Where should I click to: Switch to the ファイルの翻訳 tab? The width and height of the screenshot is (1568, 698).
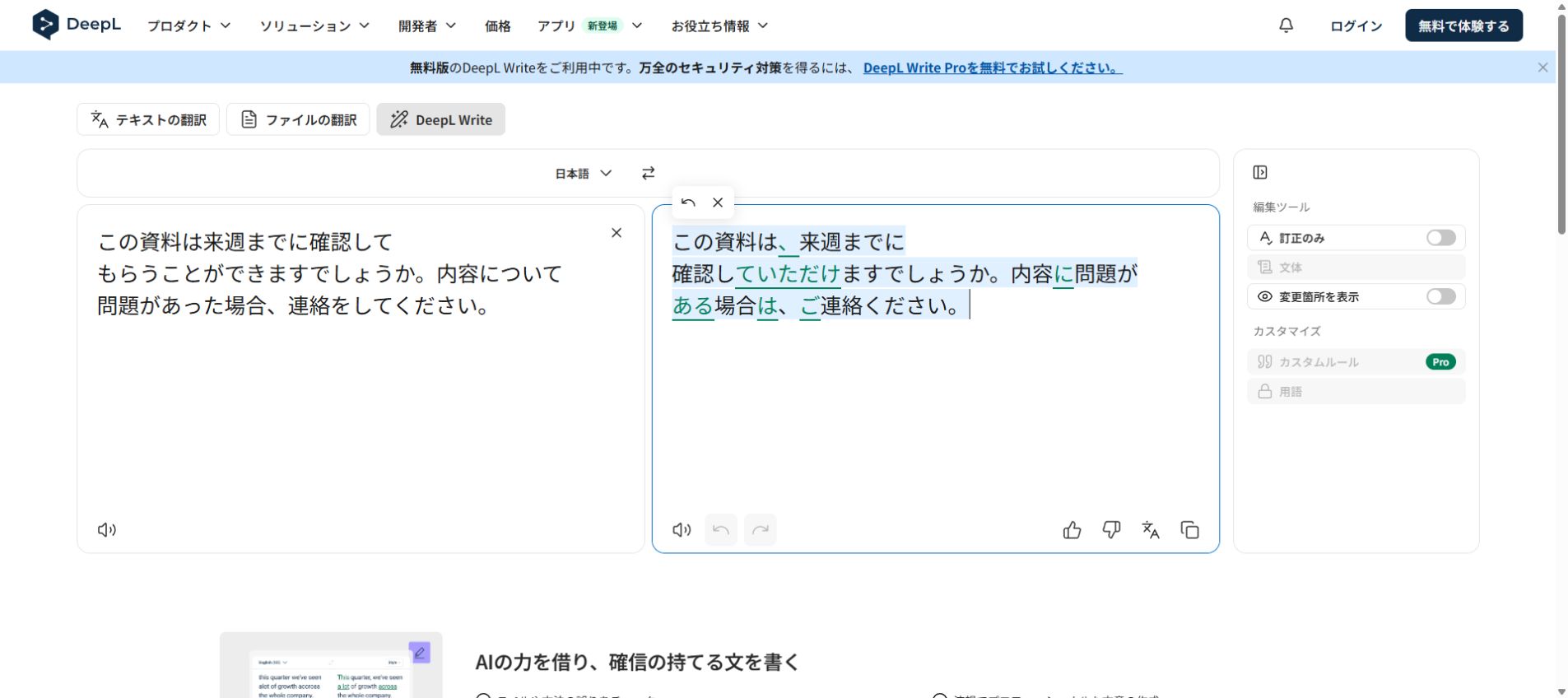pyautogui.click(x=298, y=119)
